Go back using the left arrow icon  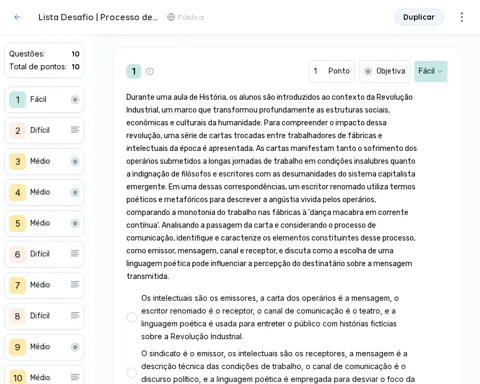(x=17, y=17)
